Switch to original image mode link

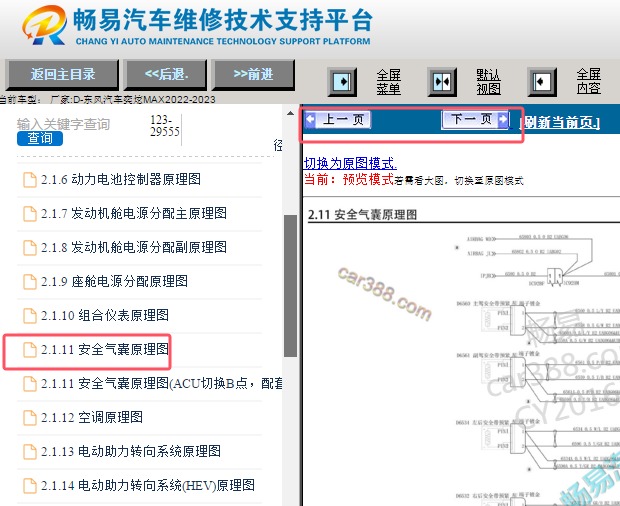pyautogui.click(x=350, y=163)
